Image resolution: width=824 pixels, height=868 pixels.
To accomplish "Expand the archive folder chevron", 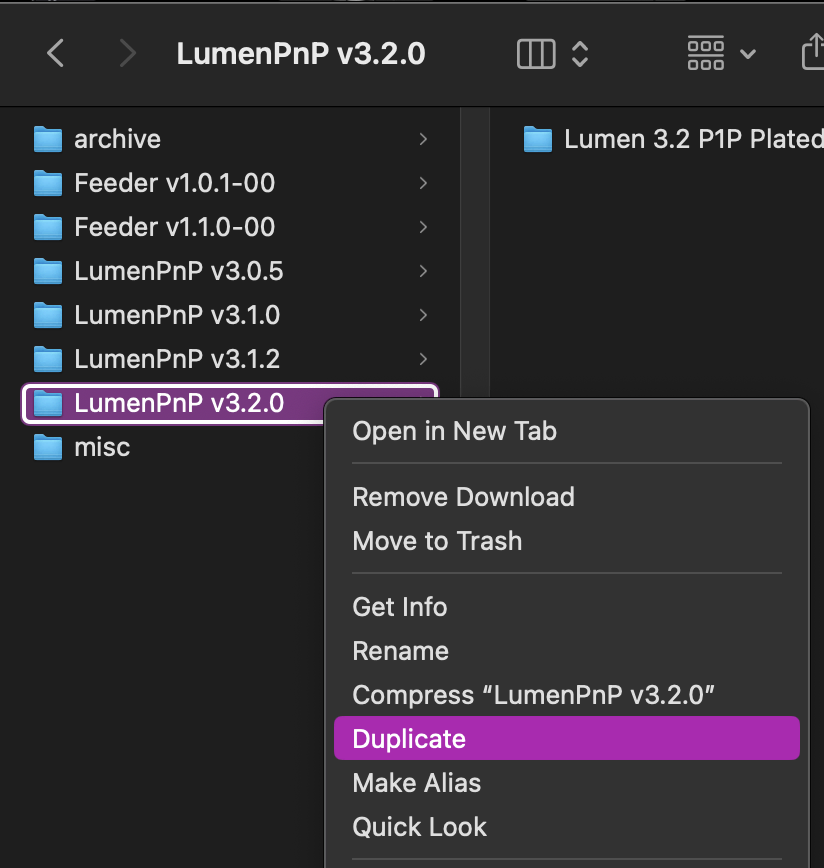I will tap(424, 139).
